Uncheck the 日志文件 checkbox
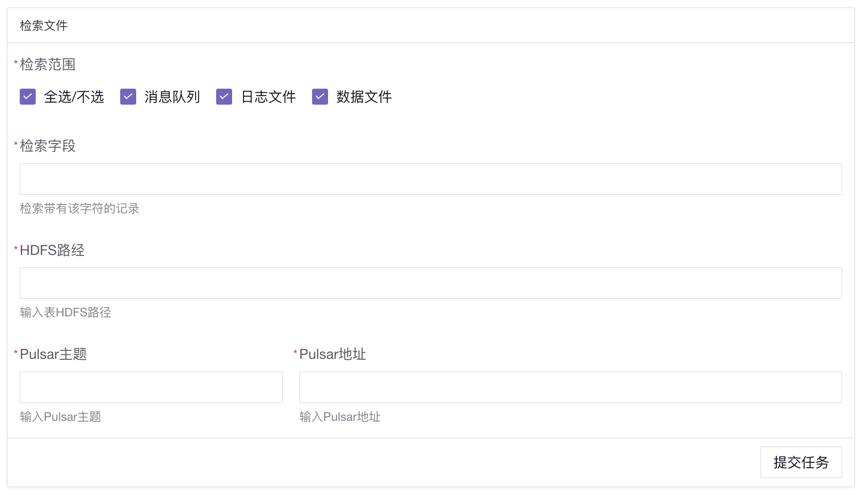This screenshot has width=865, height=495. click(224, 97)
